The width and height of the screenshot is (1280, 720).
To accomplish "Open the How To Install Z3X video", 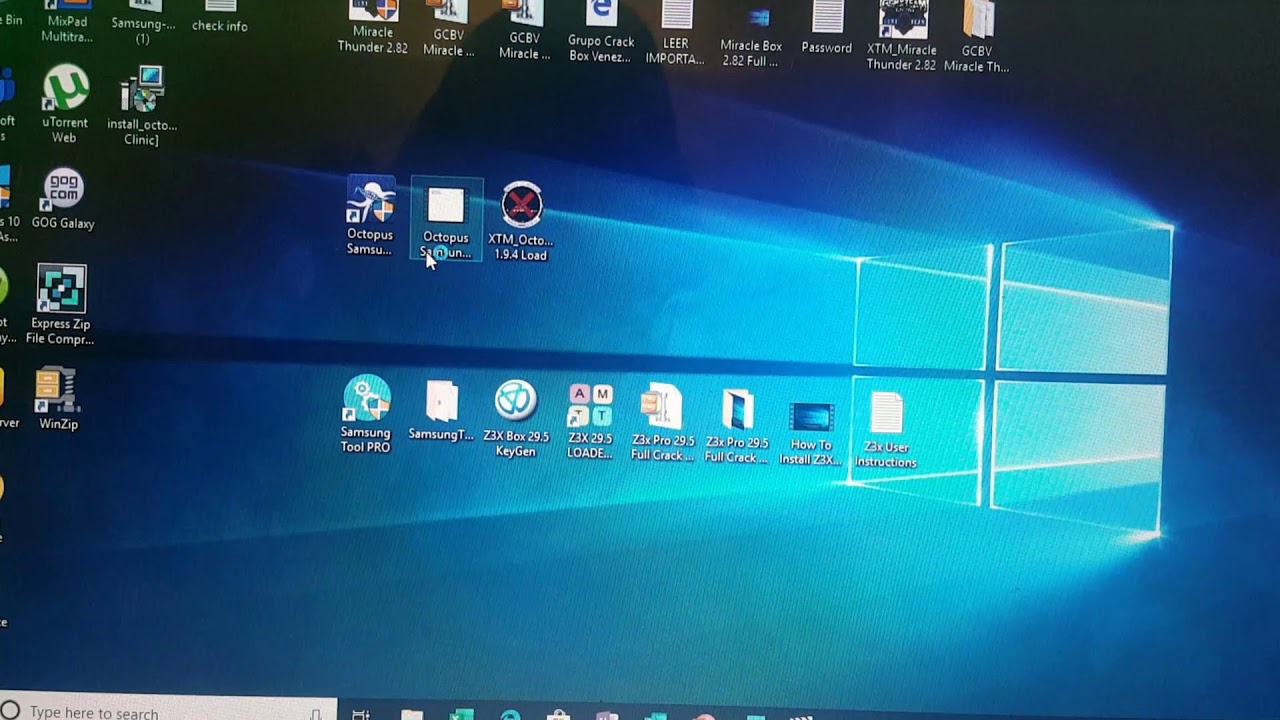I will (811, 433).
